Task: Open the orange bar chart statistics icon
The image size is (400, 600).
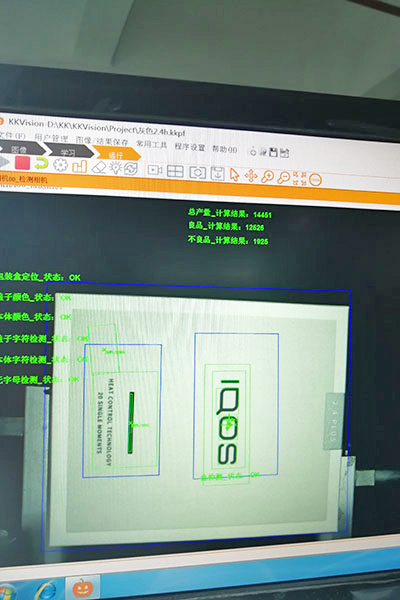Action: point(80,166)
